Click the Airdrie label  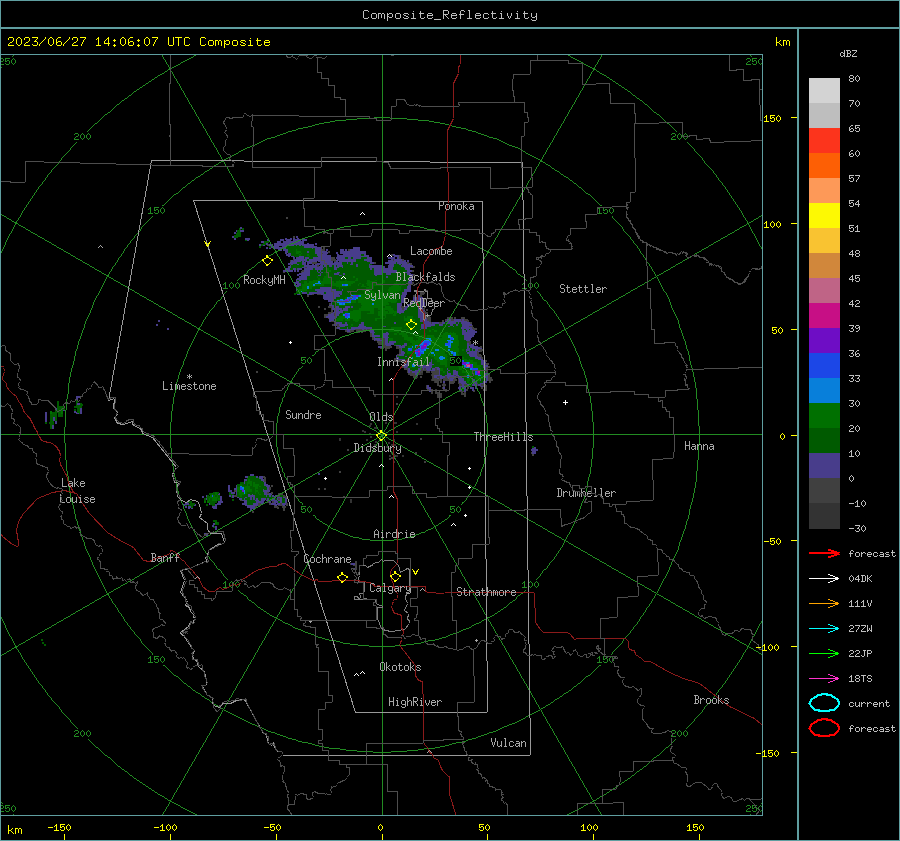394,534
